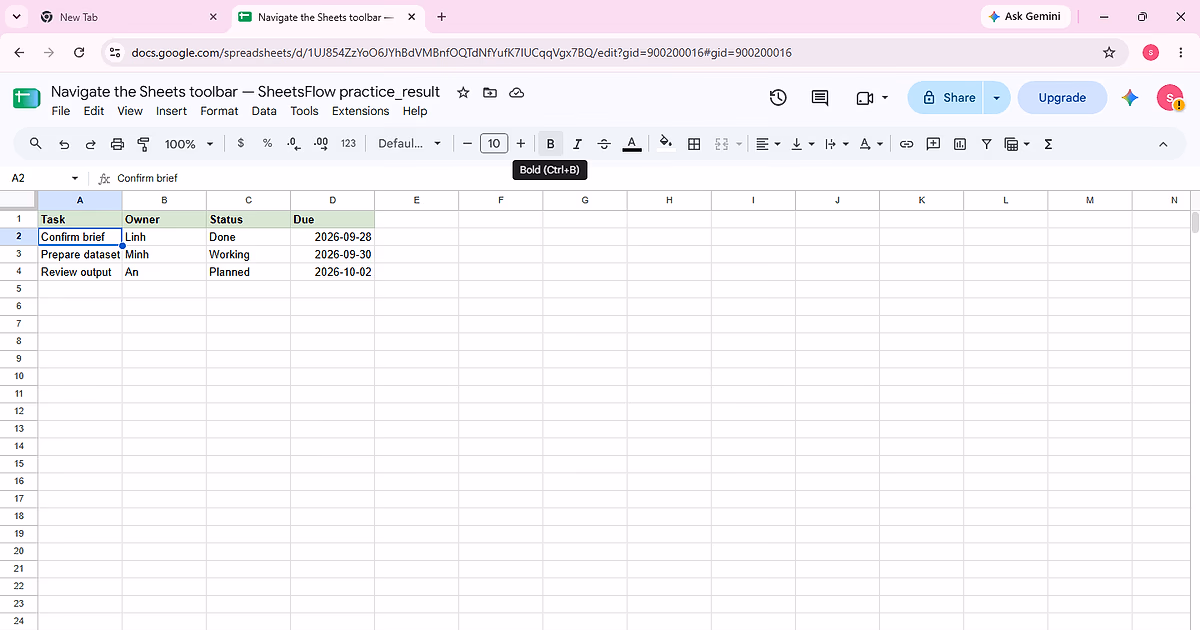
Task: Click the font size input field
Action: pyautogui.click(x=494, y=144)
